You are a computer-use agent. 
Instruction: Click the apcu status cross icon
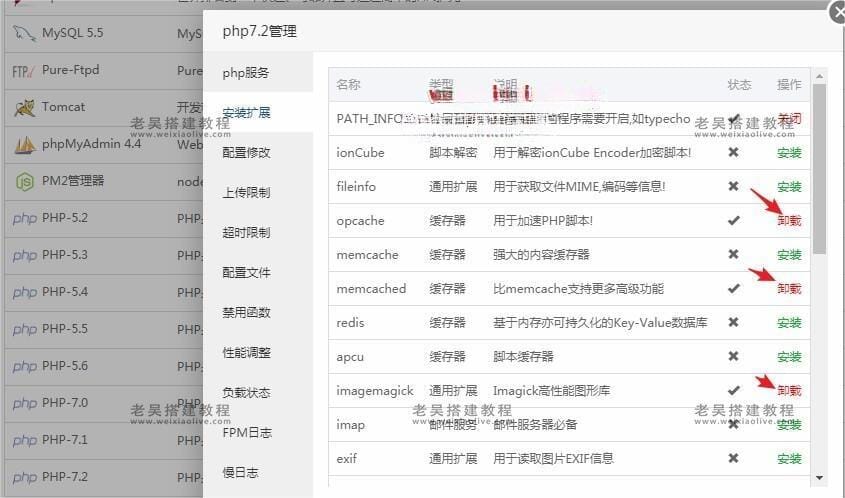pos(733,356)
